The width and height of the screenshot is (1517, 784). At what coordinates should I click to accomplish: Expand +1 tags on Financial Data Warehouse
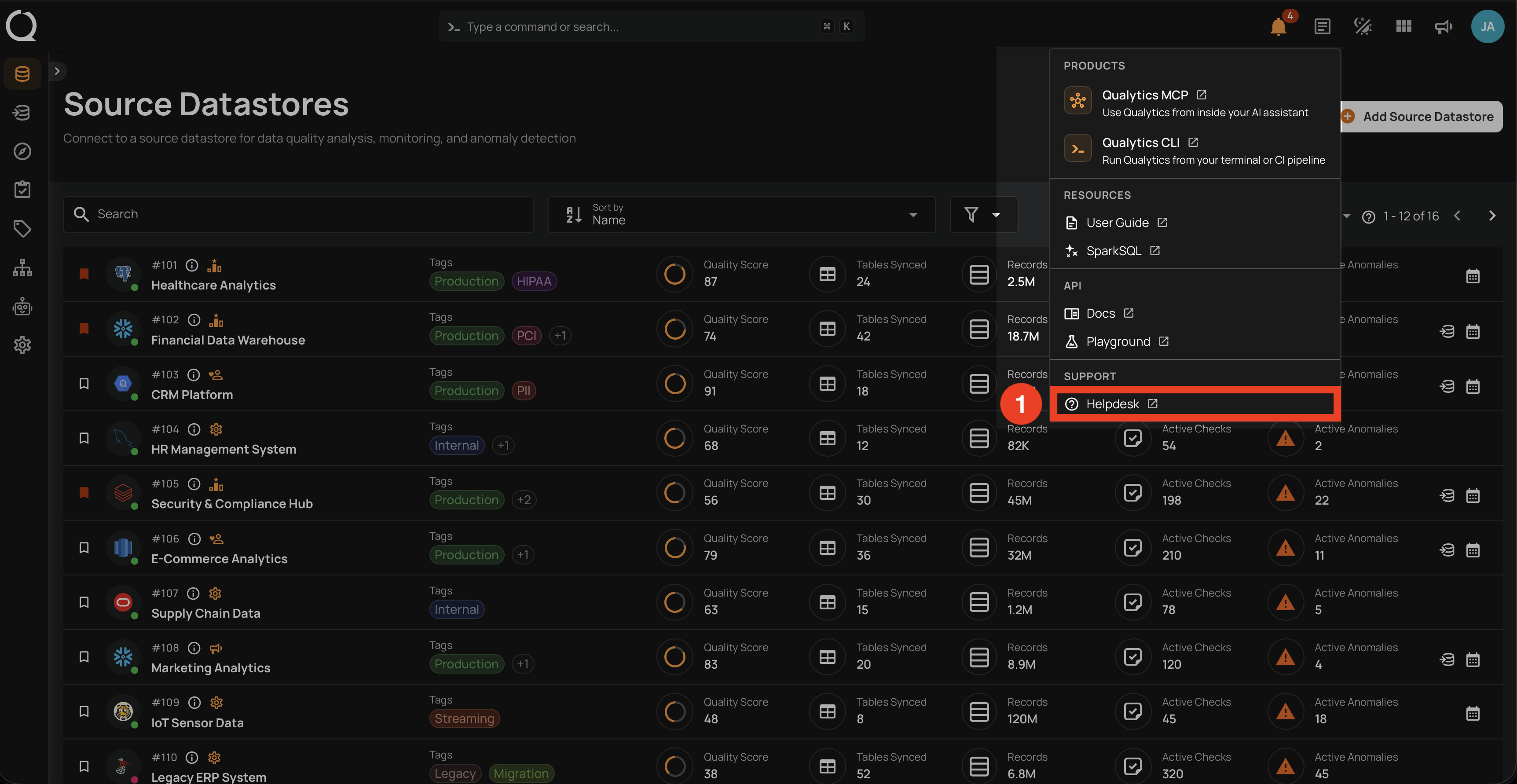[560, 336]
